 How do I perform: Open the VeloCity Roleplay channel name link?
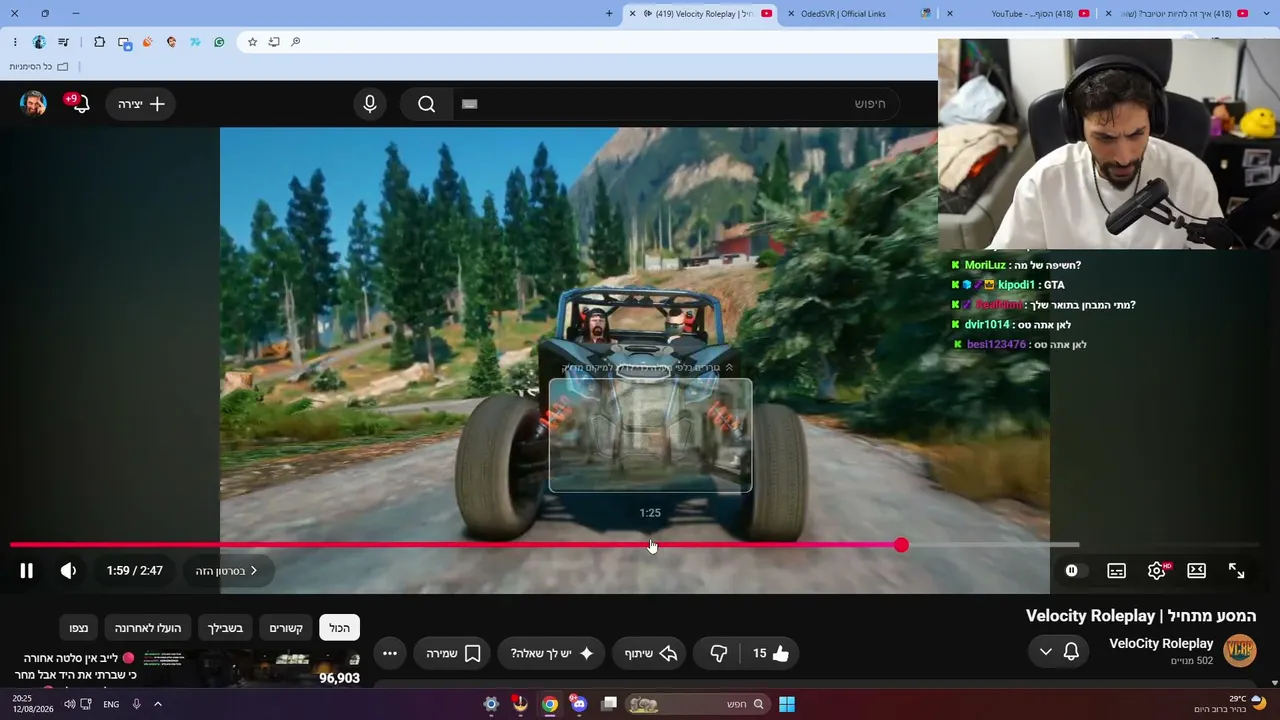point(1161,643)
